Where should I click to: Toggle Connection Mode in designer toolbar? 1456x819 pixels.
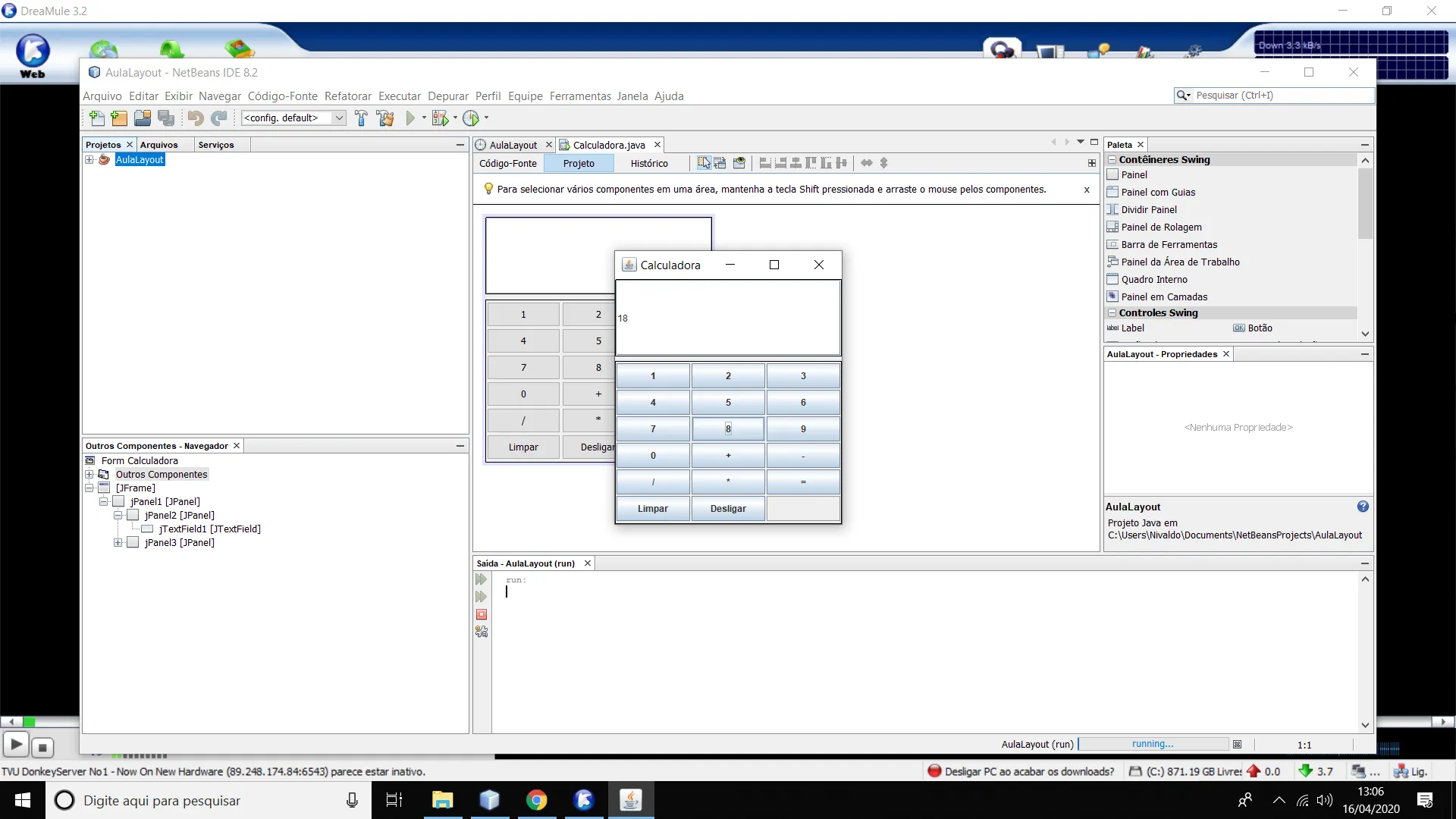tap(720, 163)
